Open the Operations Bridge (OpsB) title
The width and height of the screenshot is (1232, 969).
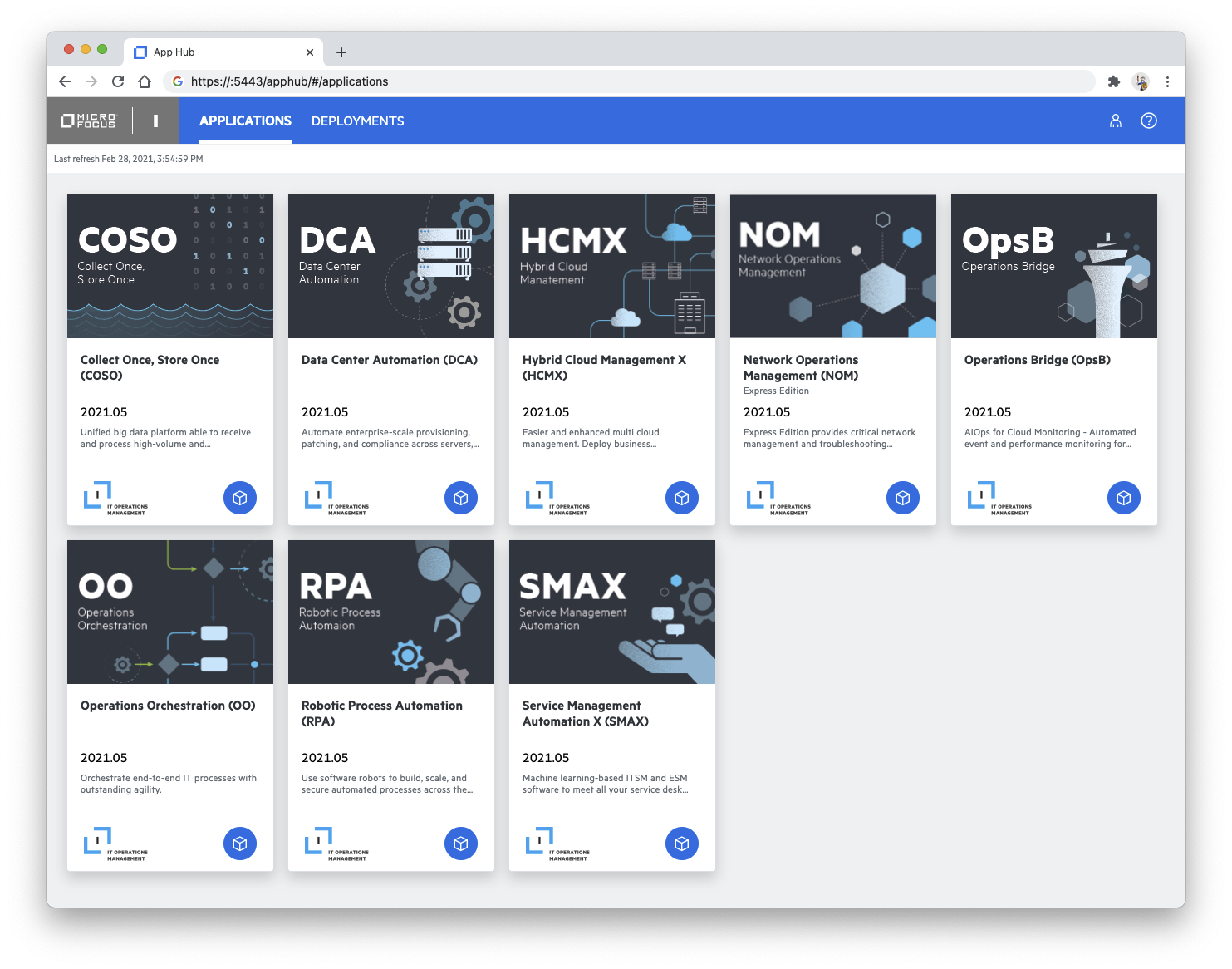pos(1037,360)
